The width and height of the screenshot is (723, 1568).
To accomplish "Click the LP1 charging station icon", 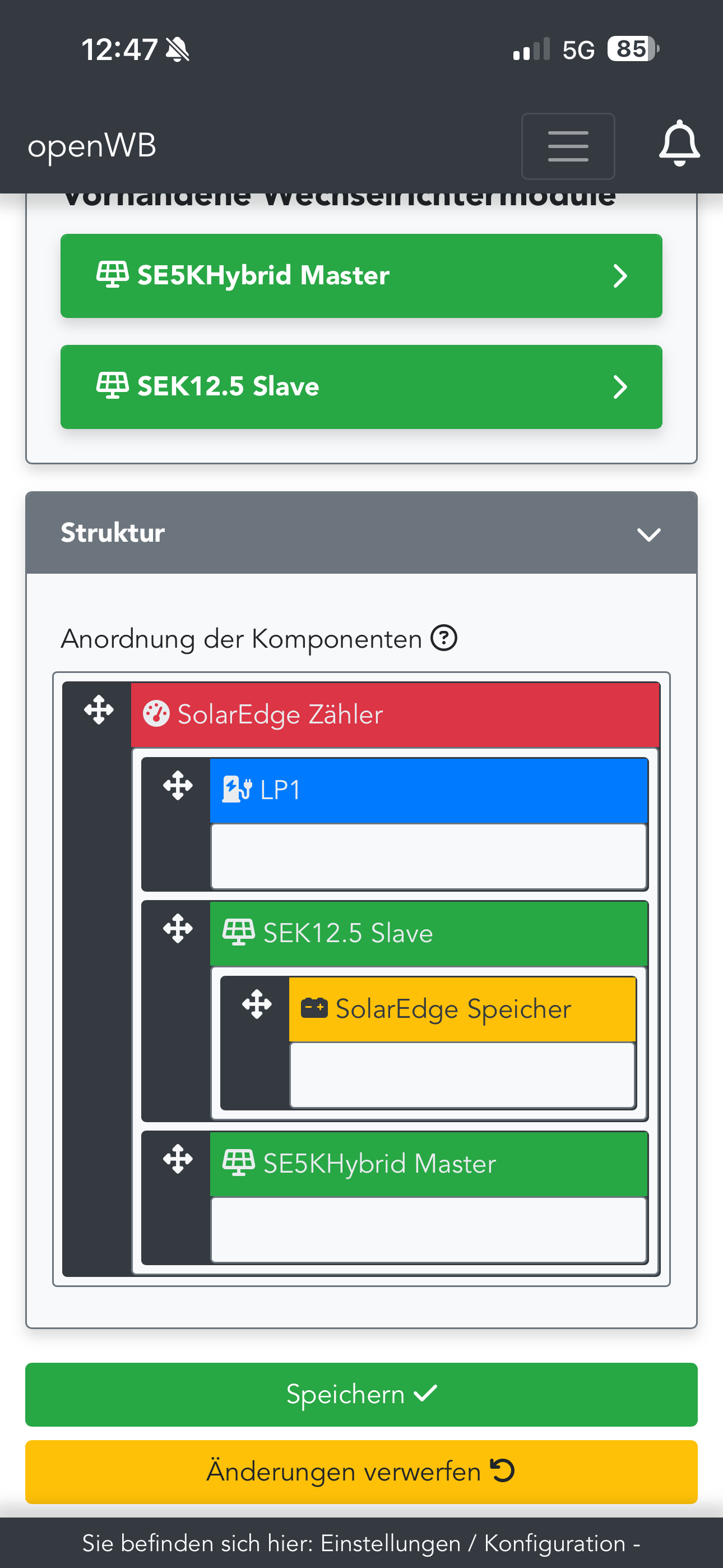I will point(236,790).
